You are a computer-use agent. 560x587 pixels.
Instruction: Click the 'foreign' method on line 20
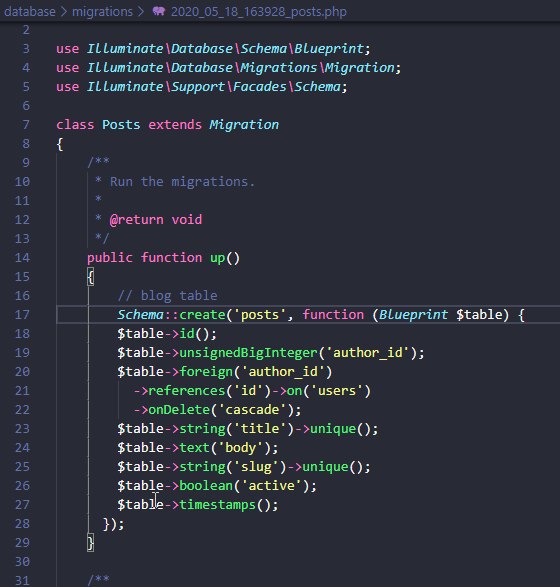pyautogui.click(x=206, y=372)
